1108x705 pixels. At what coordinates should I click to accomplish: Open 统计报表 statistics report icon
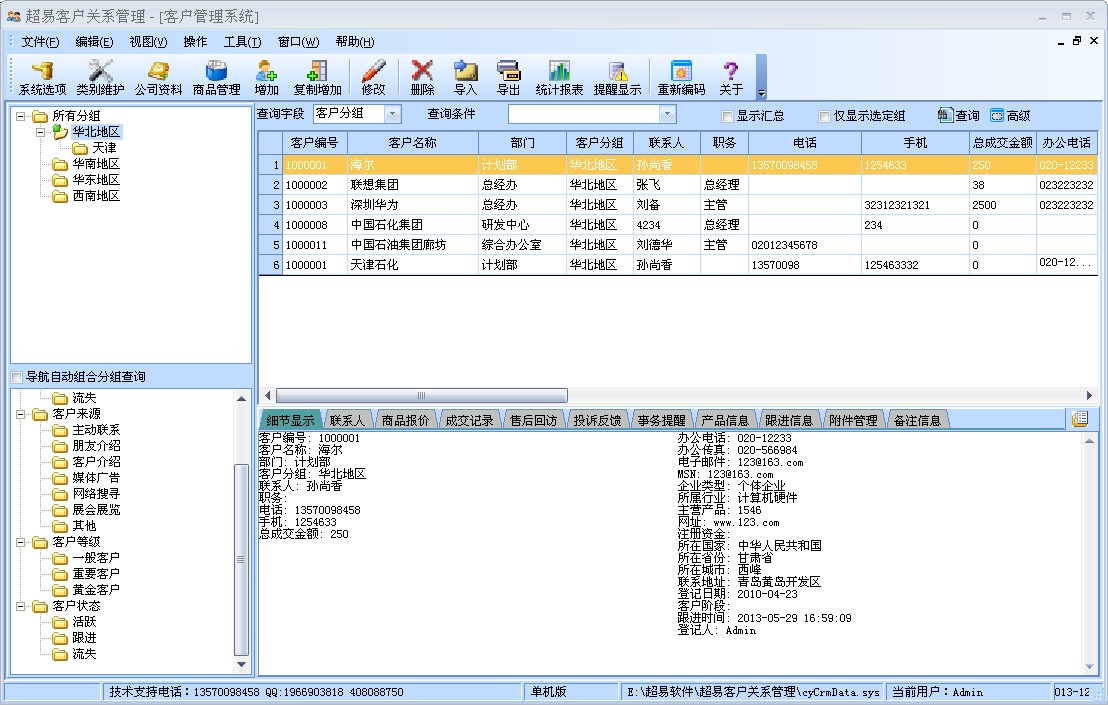coord(559,77)
